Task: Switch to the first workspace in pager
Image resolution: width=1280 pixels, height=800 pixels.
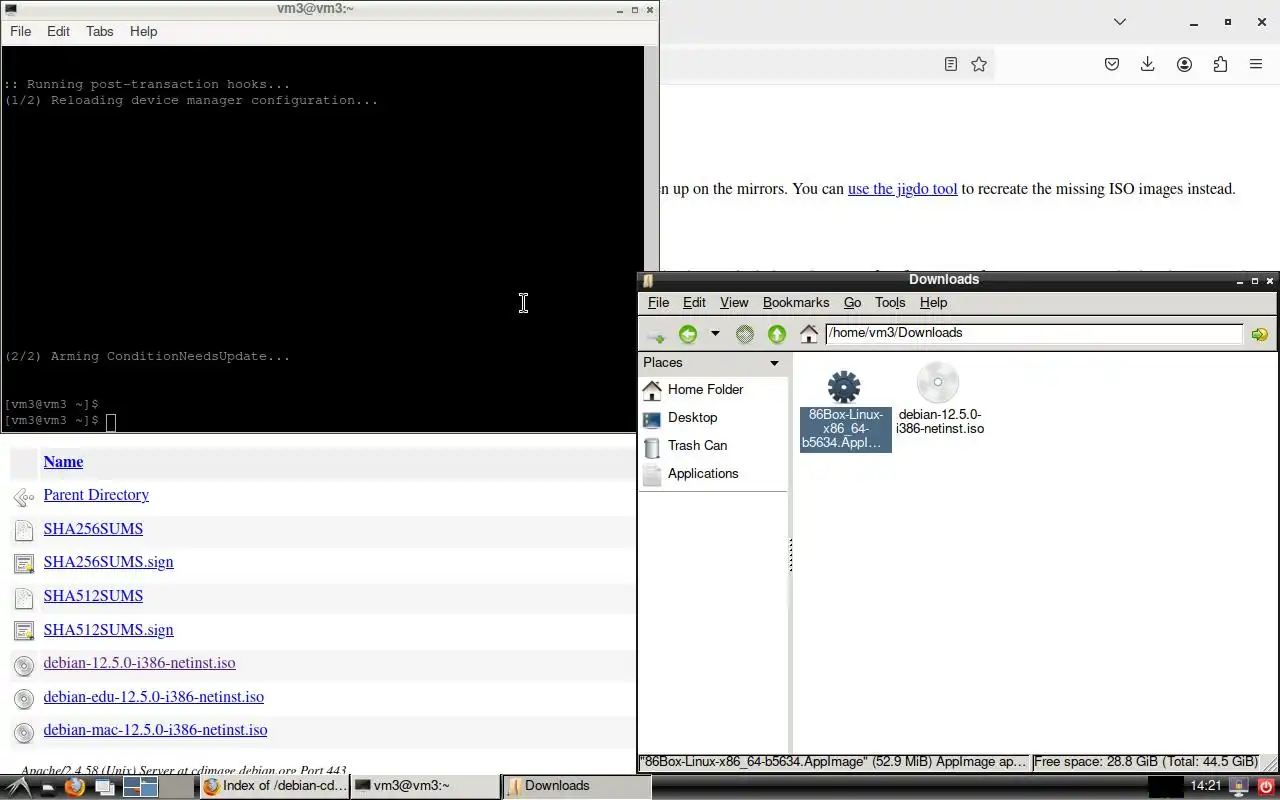Action: (141, 787)
